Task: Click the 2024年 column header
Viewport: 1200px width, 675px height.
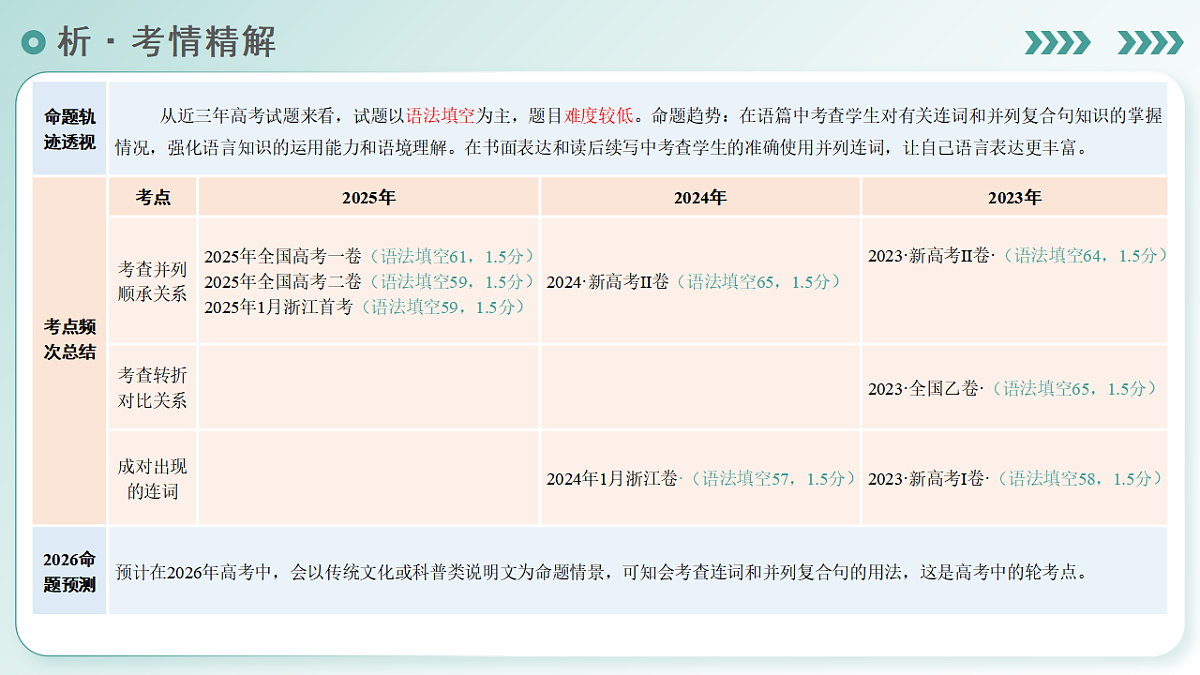Action: tap(700, 197)
